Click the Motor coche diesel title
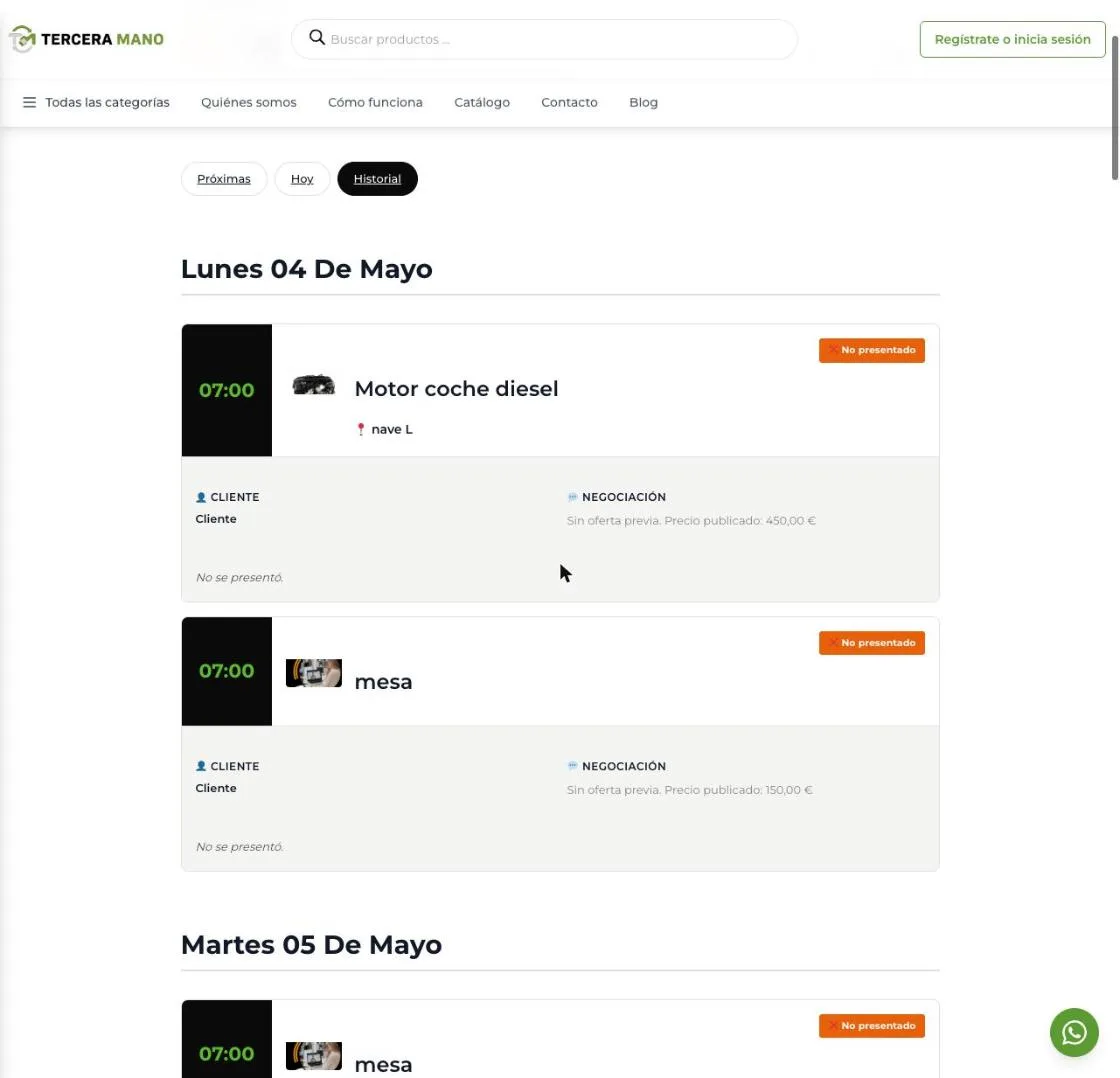The height and width of the screenshot is (1078, 1120). tap(456, 389)
